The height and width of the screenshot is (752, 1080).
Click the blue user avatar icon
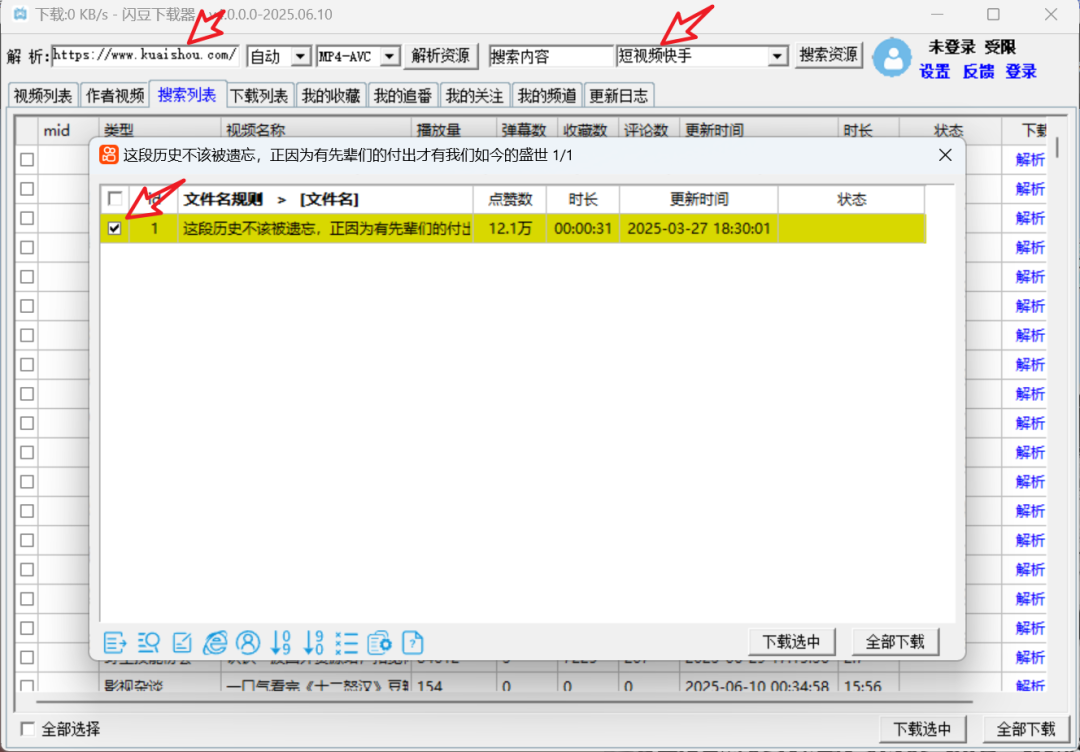click(892, 57)
